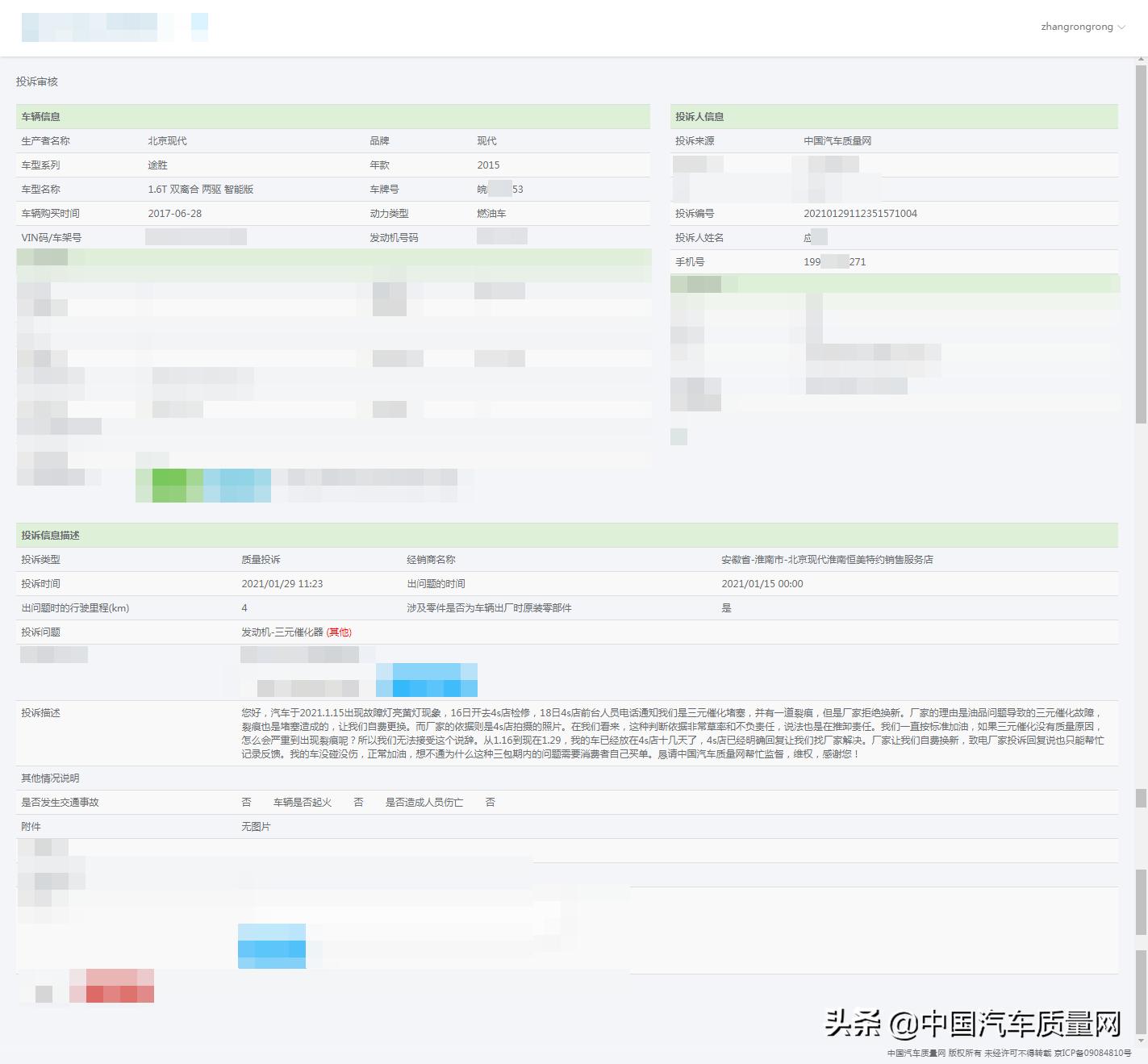Select the masked phone number 199...271

coord(834,261)
